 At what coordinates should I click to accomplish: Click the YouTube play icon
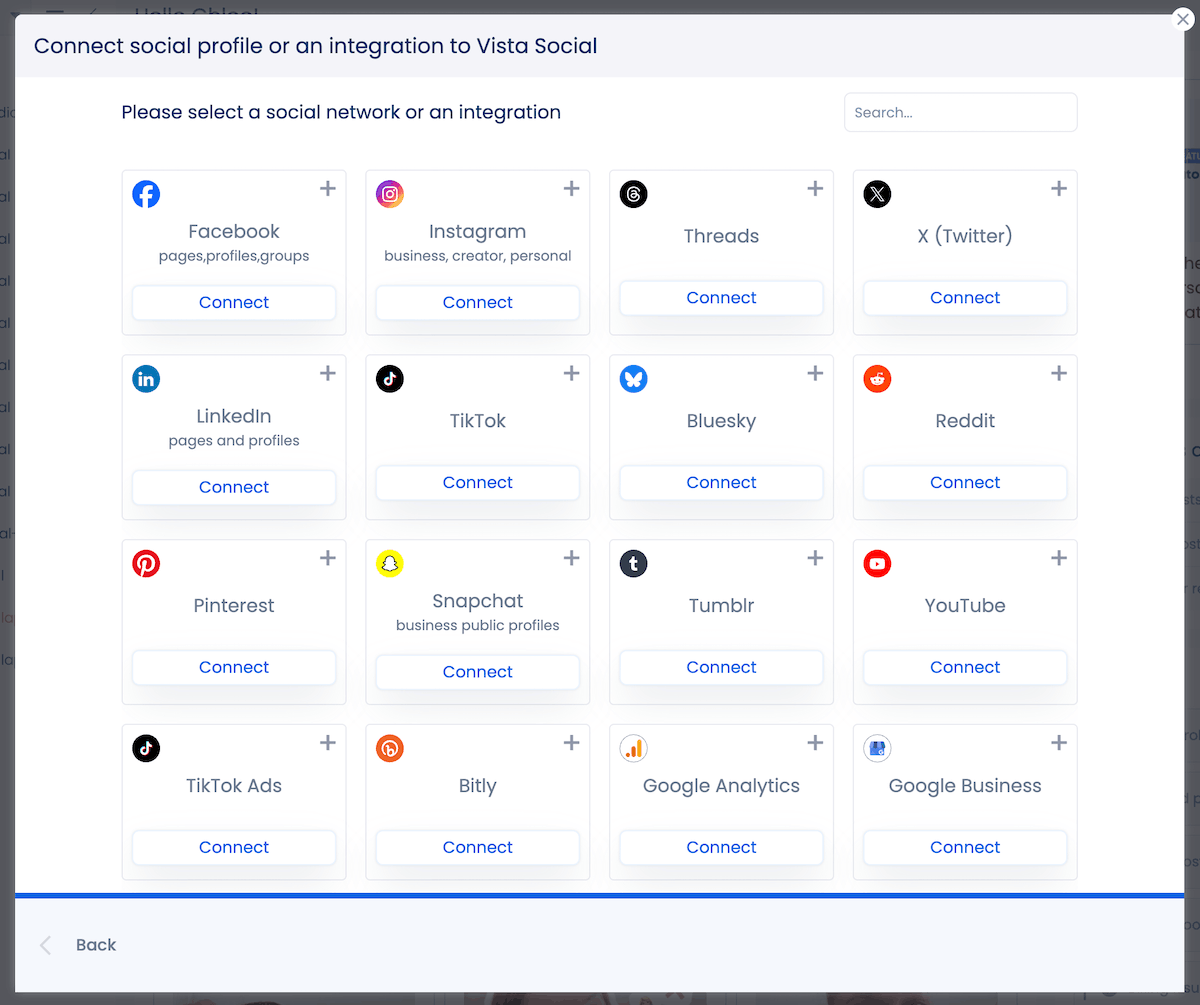pos(877,564)
